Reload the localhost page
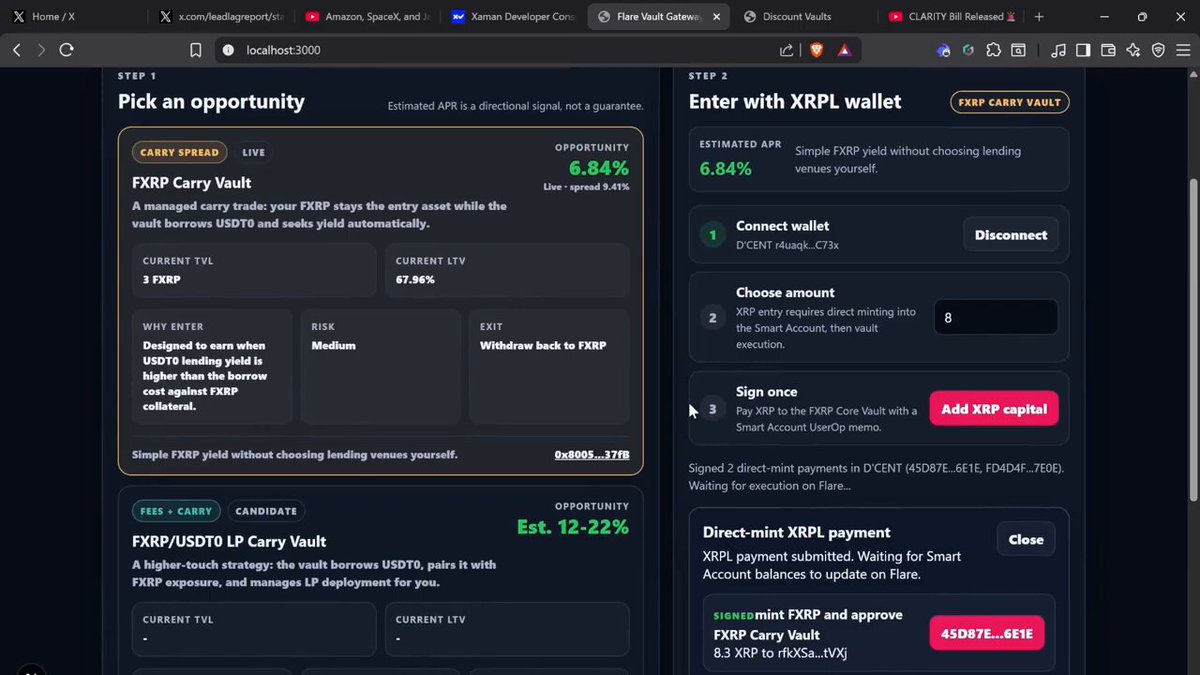The image size is (1200, 675). pyautogui.click(x=66, y=50)
